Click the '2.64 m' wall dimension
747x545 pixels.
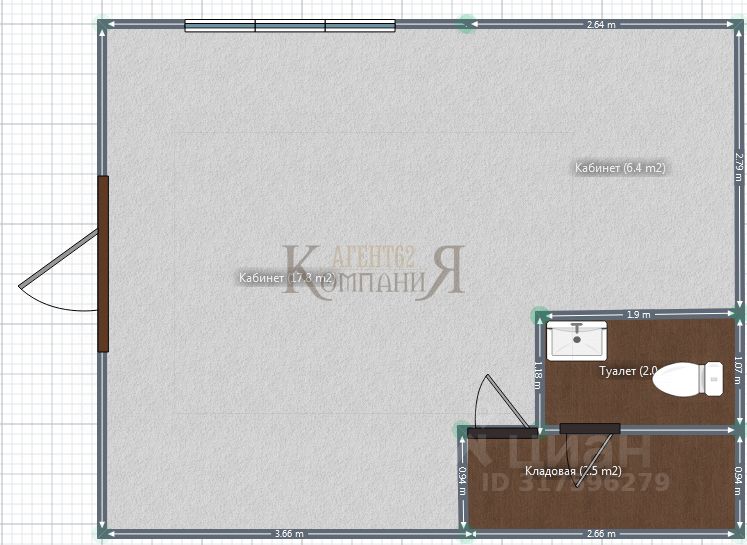601,24
